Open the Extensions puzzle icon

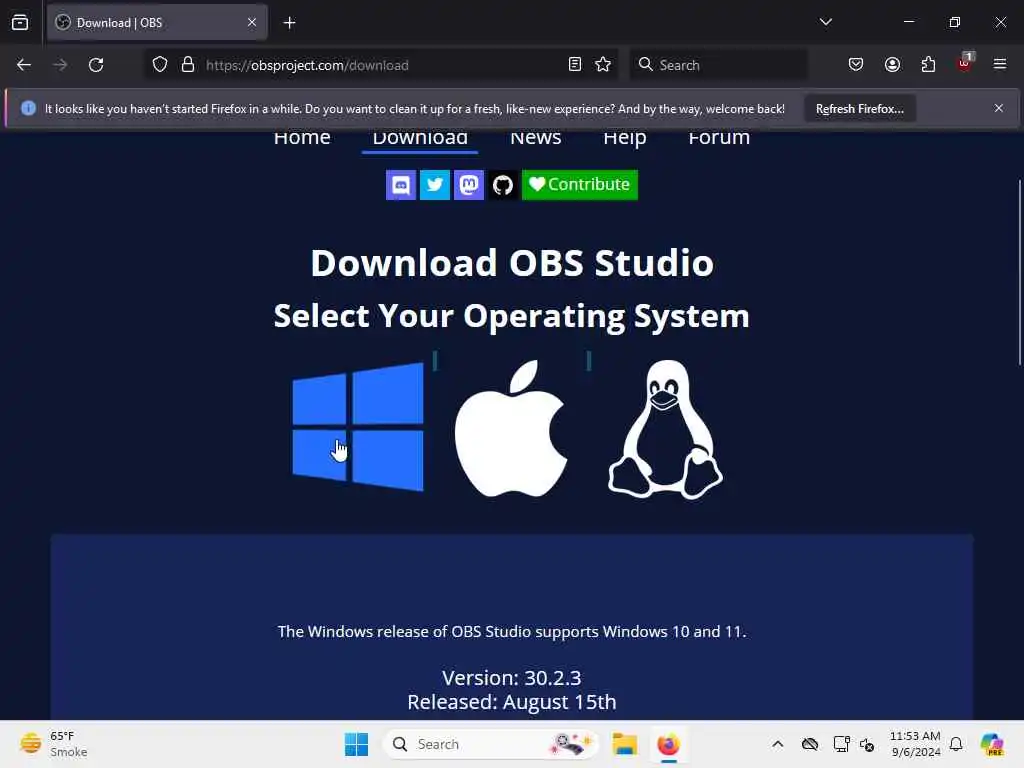tap(928, 65)
